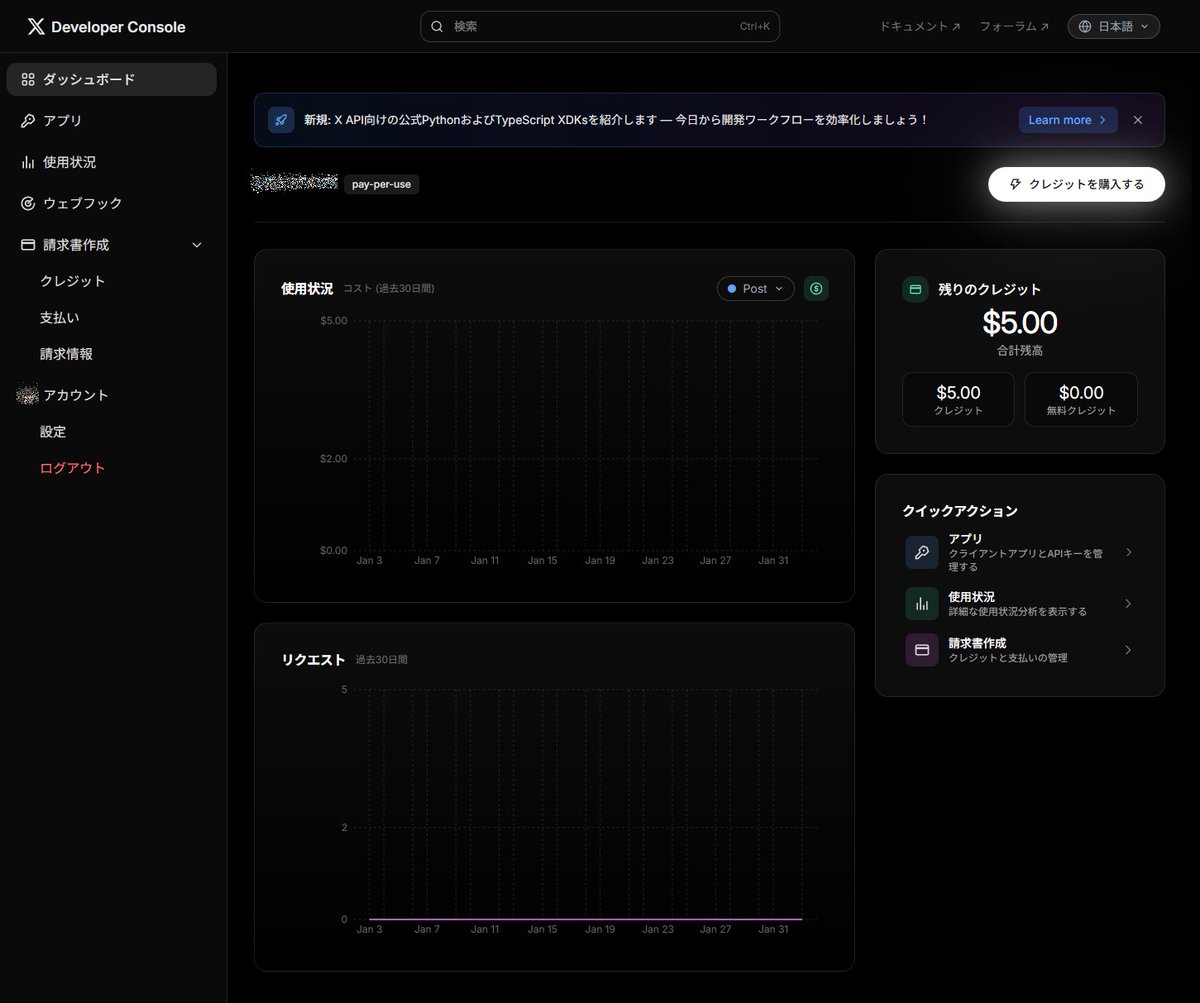The height and width of the screenshot is (1003, 1200).
Task: Click the Ctrl+K shortcut hint
Action: [x=755, y=27]
